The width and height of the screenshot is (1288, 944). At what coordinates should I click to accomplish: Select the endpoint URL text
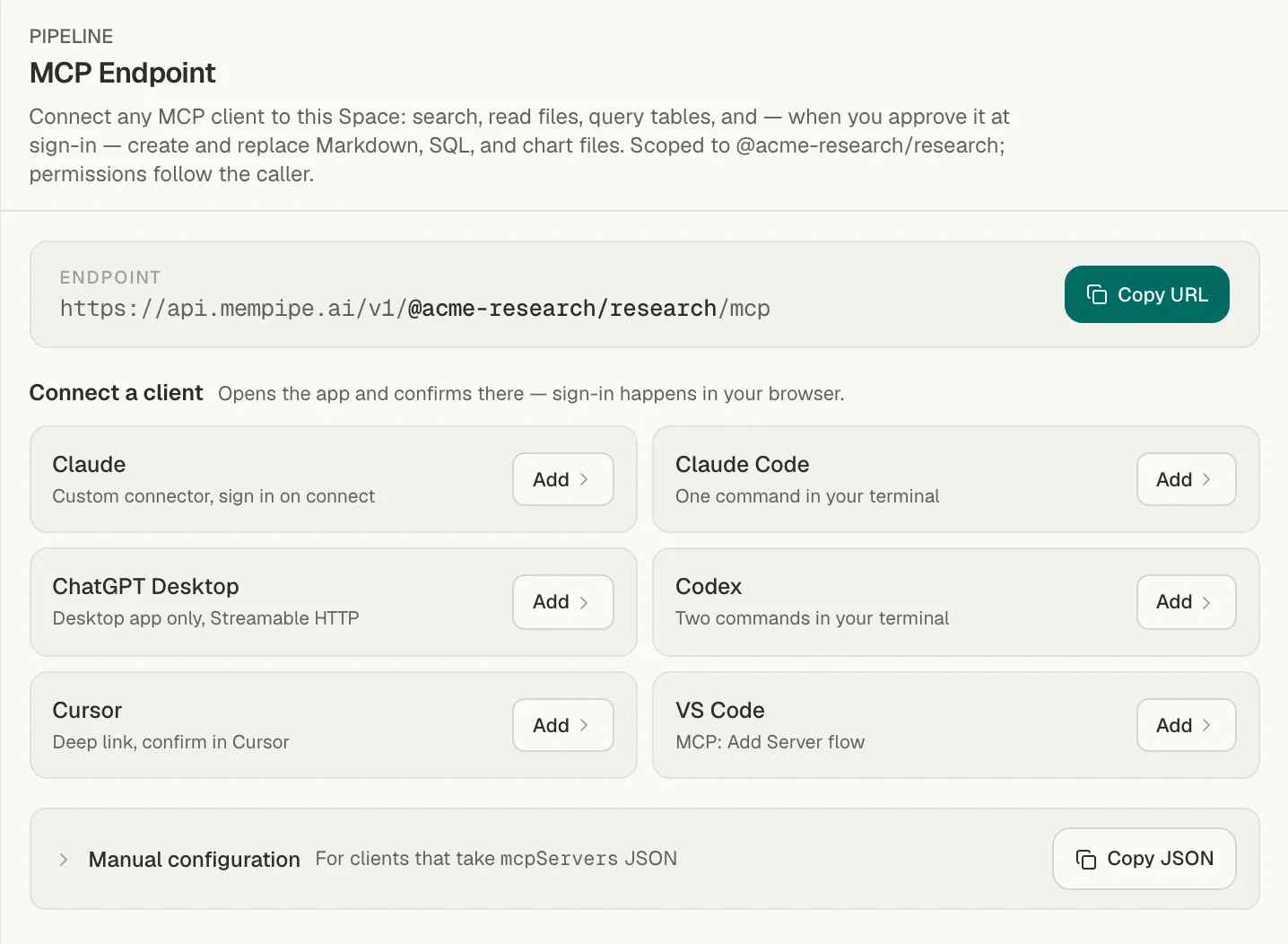(x=415, y=309)
